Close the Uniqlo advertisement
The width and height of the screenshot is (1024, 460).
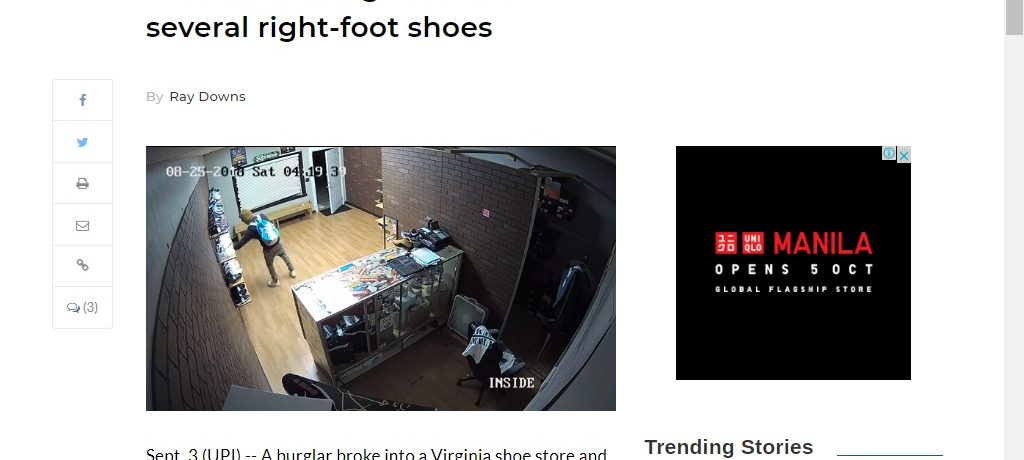904,156
